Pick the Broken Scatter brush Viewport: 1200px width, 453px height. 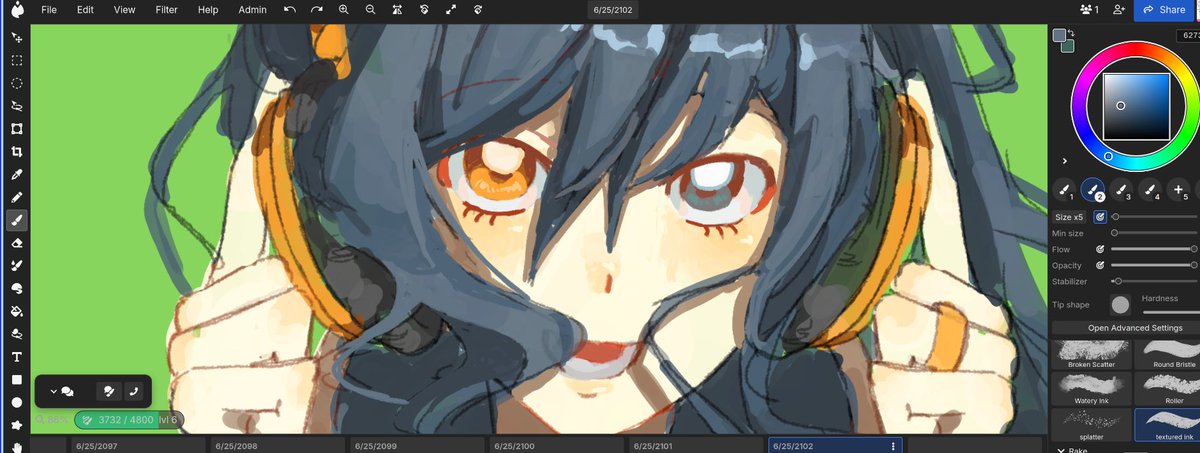(x=1091, y=354)
